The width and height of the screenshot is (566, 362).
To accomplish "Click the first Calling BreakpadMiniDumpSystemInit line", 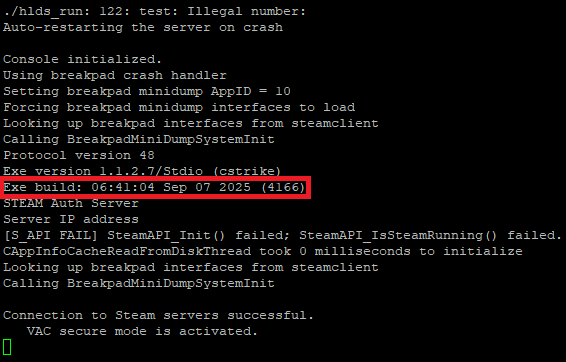I will tap(139, 139).
